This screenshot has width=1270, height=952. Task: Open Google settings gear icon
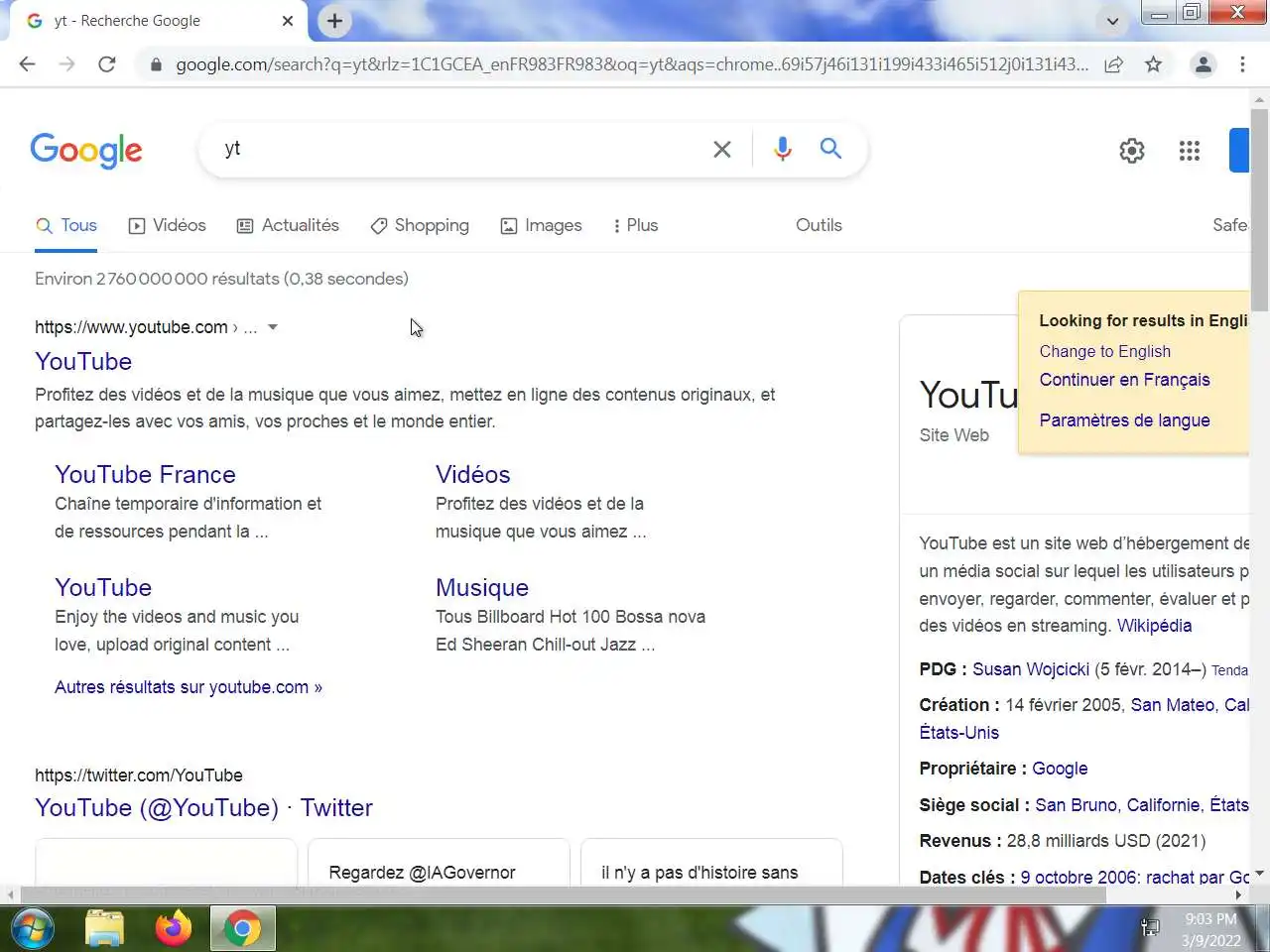(x=1132, y=151)
